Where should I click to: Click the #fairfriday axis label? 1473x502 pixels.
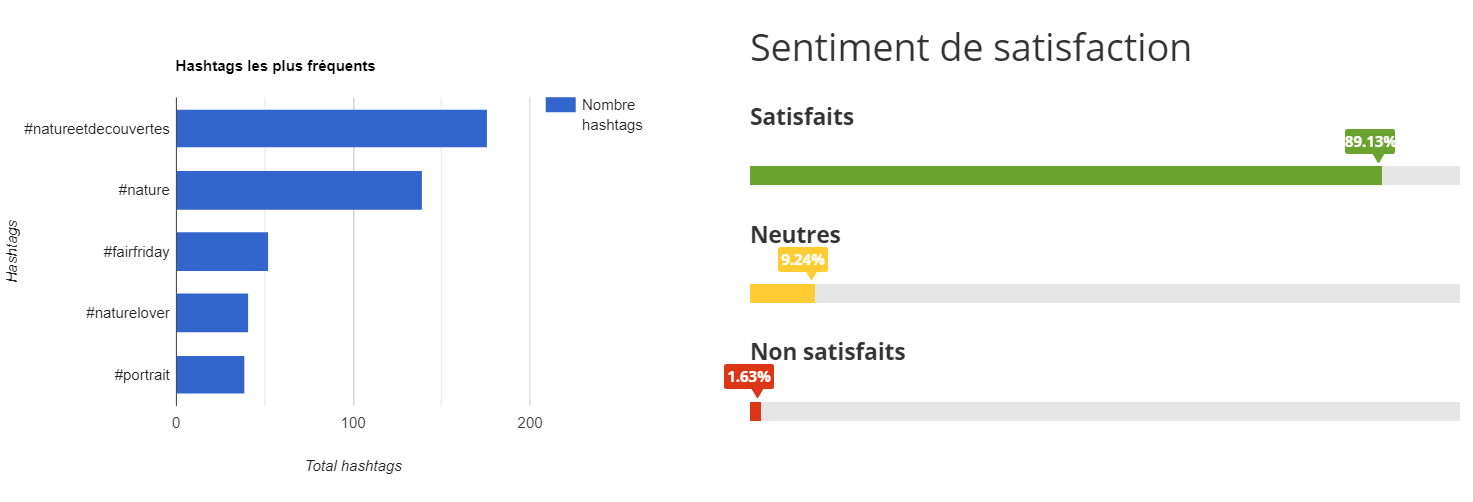[136, 252]
